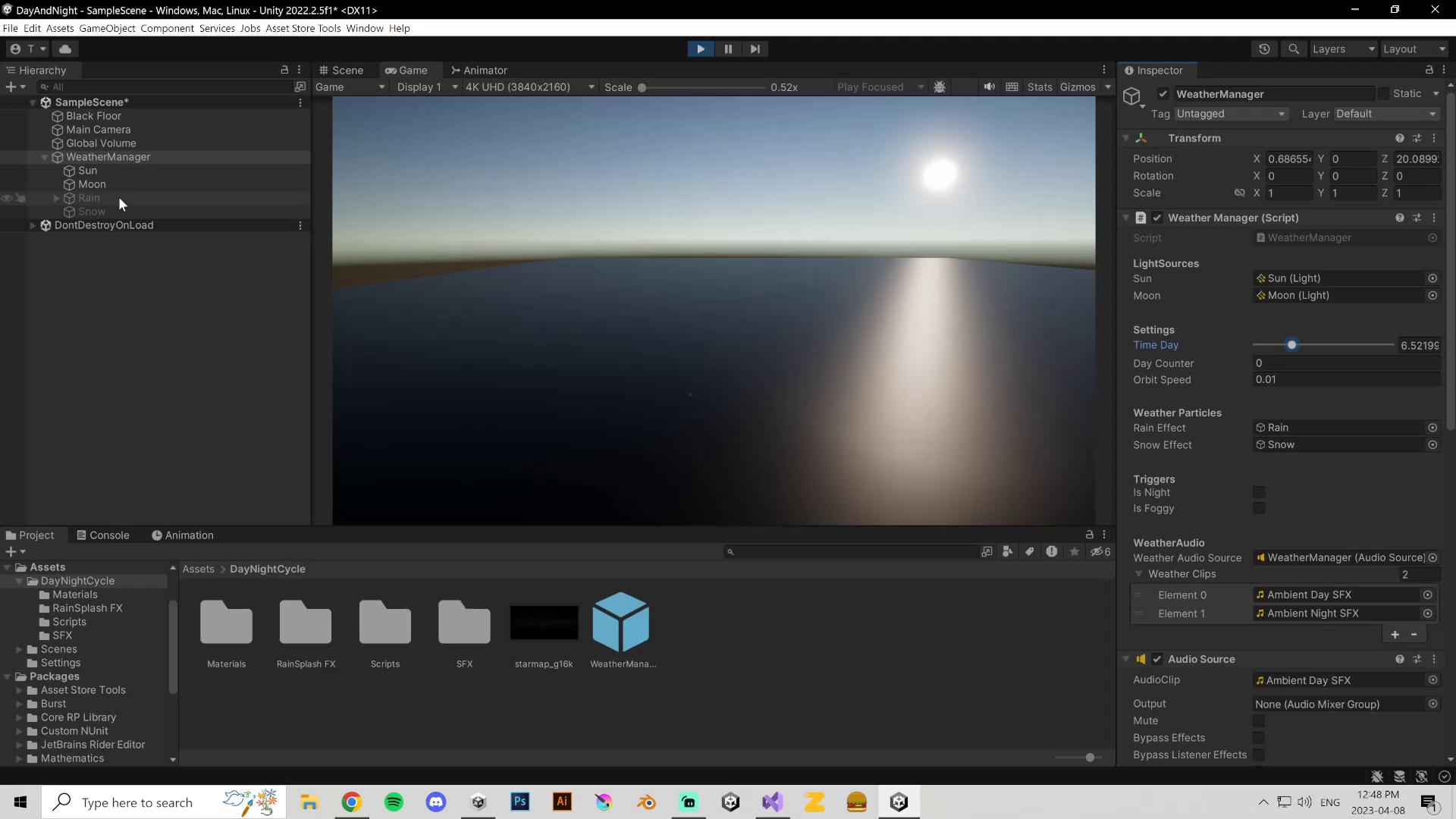This screenshot has height=819, width=1456.
Task: Open Weather Manager script preset settings icon
Action: tap(1417, 218)
